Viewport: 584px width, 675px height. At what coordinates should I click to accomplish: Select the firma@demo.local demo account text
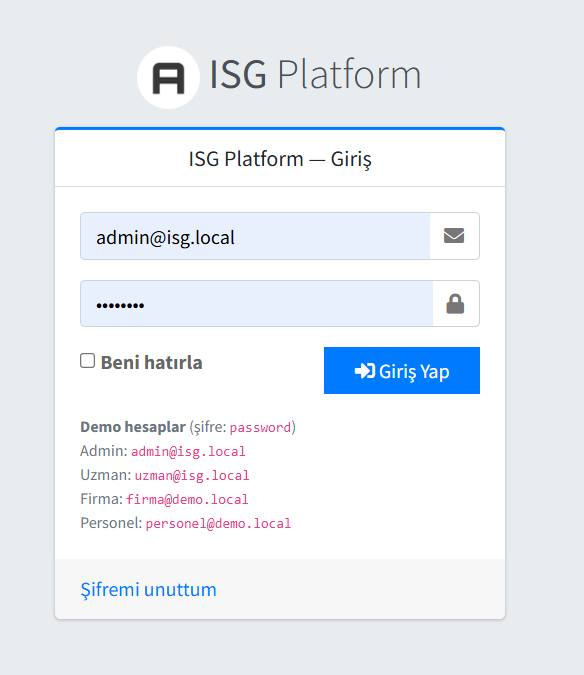(x=187, y=499)
